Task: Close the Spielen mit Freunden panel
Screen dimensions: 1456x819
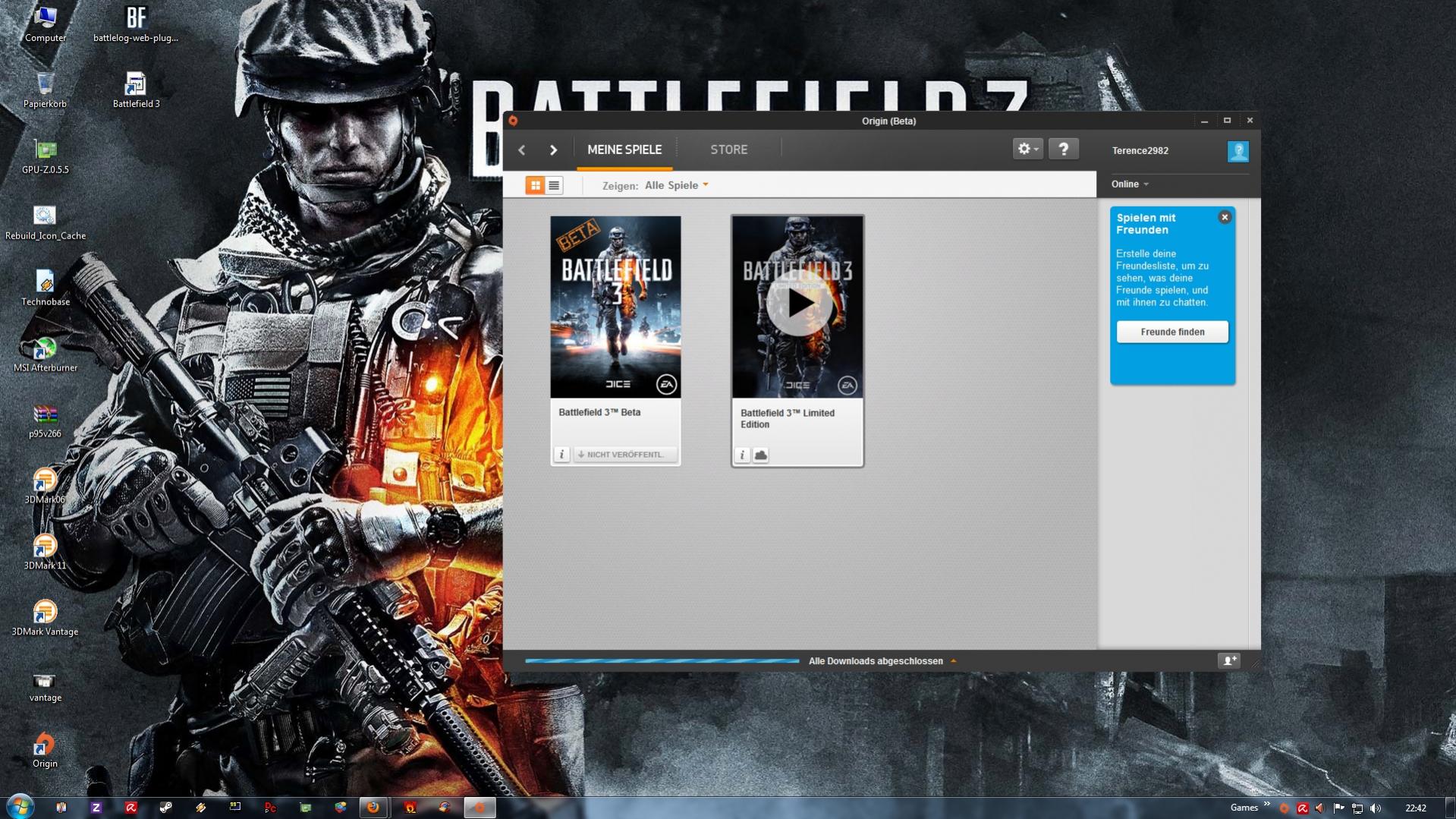Action: click(x=1225, y=217)
